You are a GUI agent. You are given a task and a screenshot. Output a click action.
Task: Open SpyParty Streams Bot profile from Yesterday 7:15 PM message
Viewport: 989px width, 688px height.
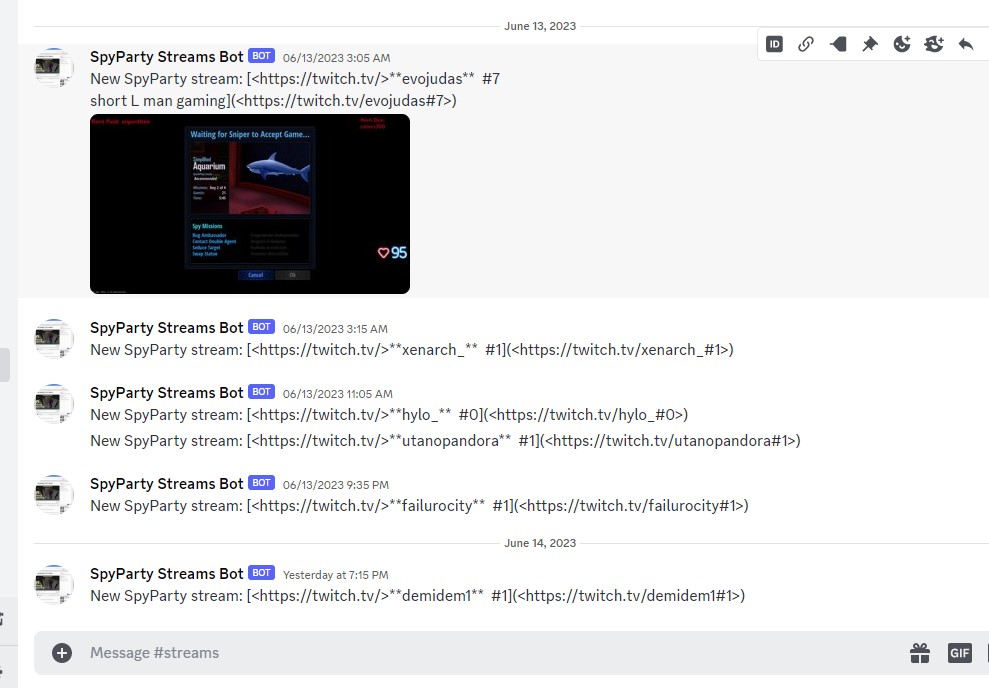(167, 574)
